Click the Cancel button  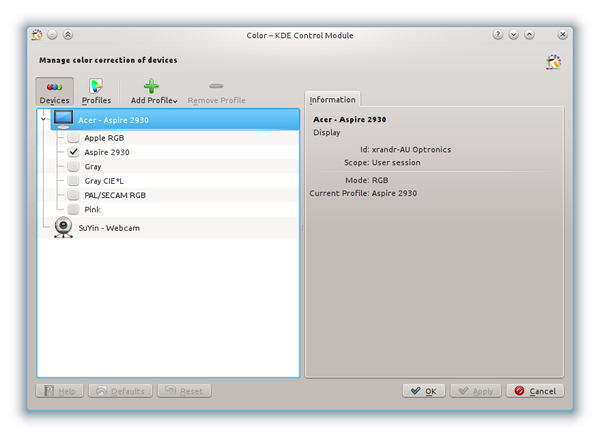tap(535, 391)
